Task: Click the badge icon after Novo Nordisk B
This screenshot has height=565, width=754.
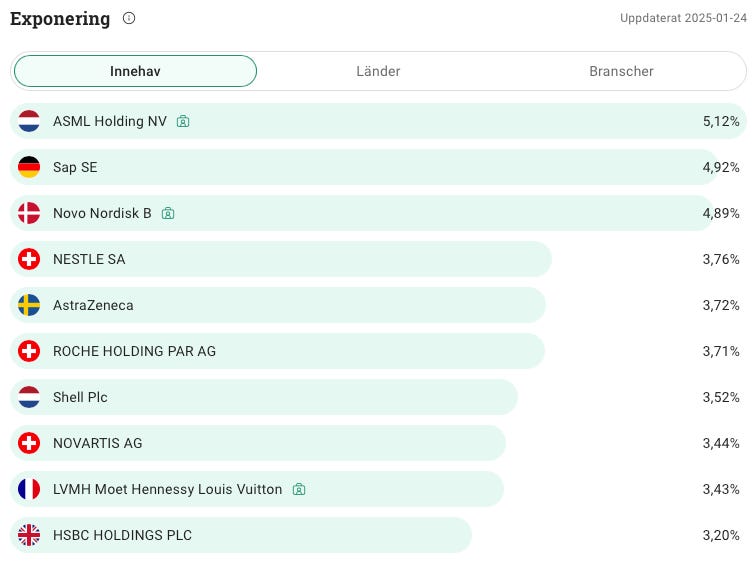Action: 168,213
